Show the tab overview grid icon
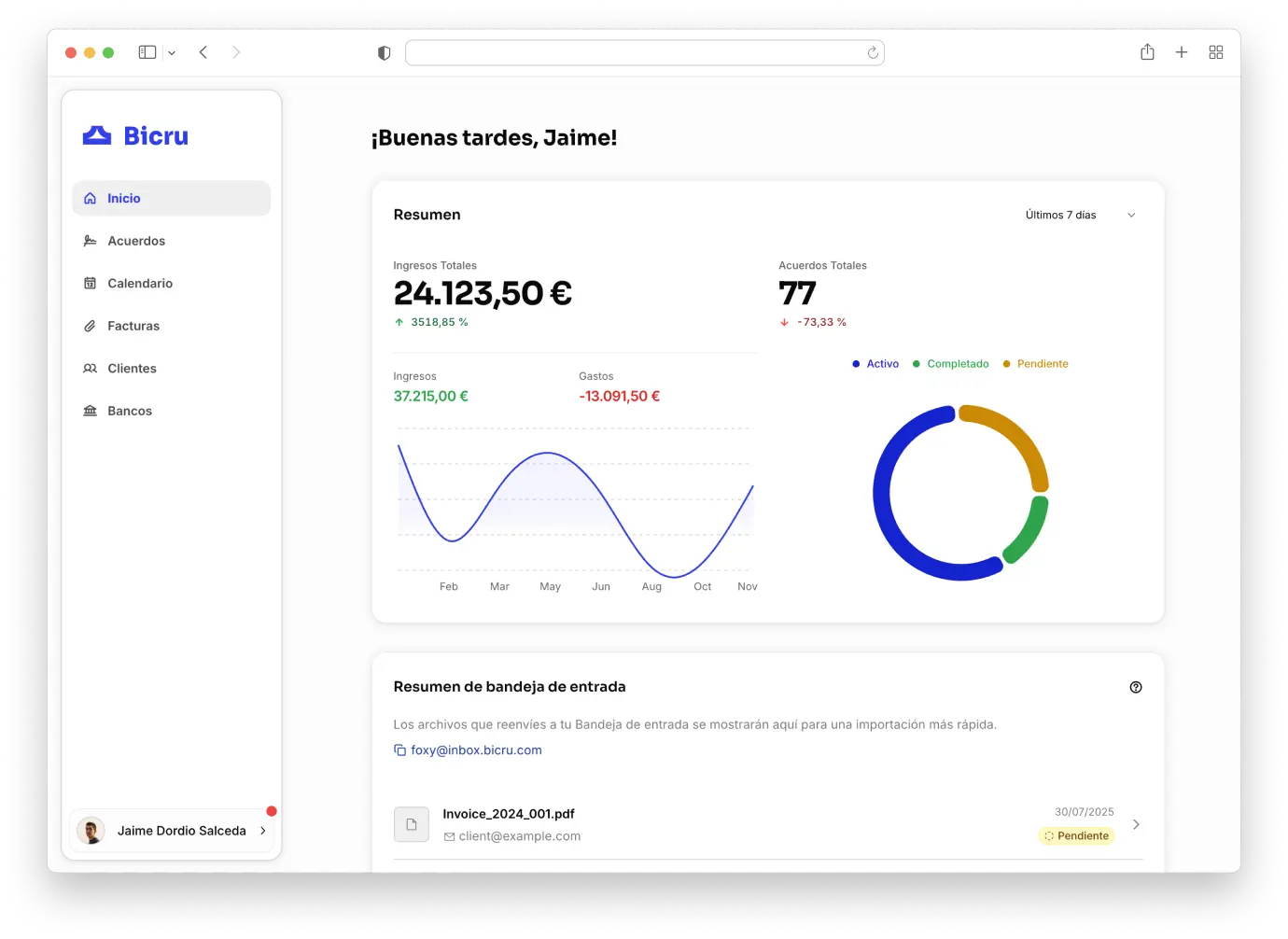The width and height of the screenshot is (1288, 939). click(x=1216, y=52)
